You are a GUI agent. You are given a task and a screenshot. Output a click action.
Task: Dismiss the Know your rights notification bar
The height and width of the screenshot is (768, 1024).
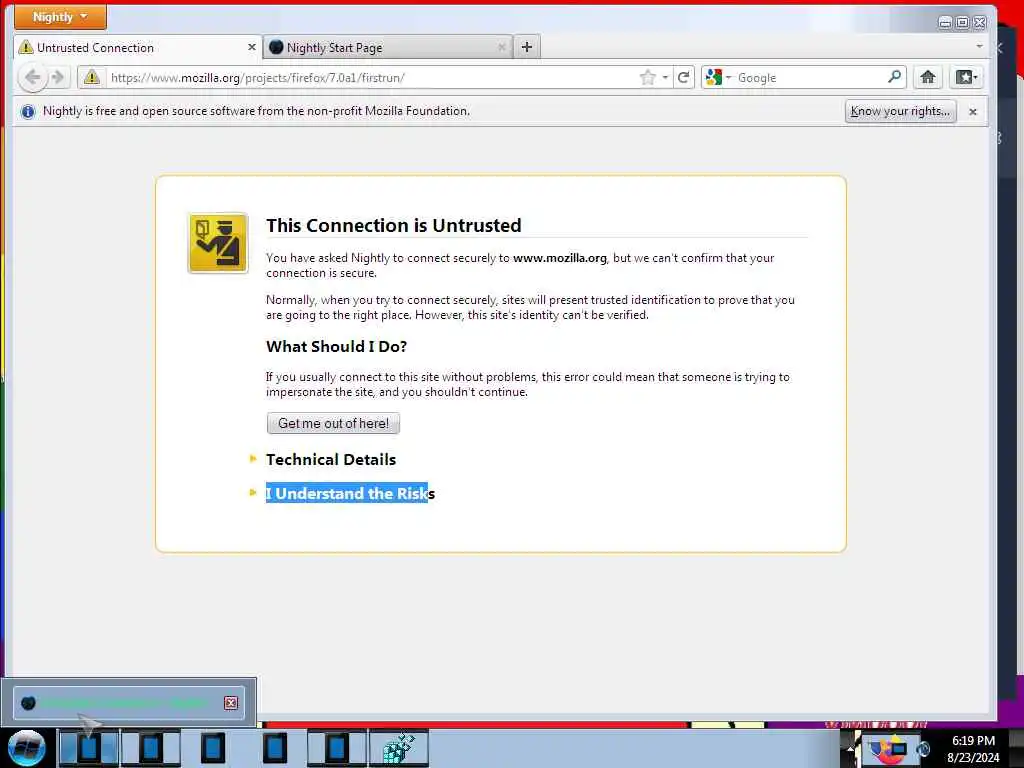click(972, 112)
